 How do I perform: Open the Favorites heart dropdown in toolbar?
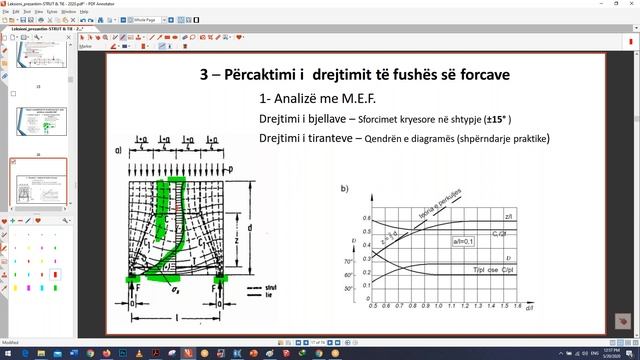click(x=243, y=38)
